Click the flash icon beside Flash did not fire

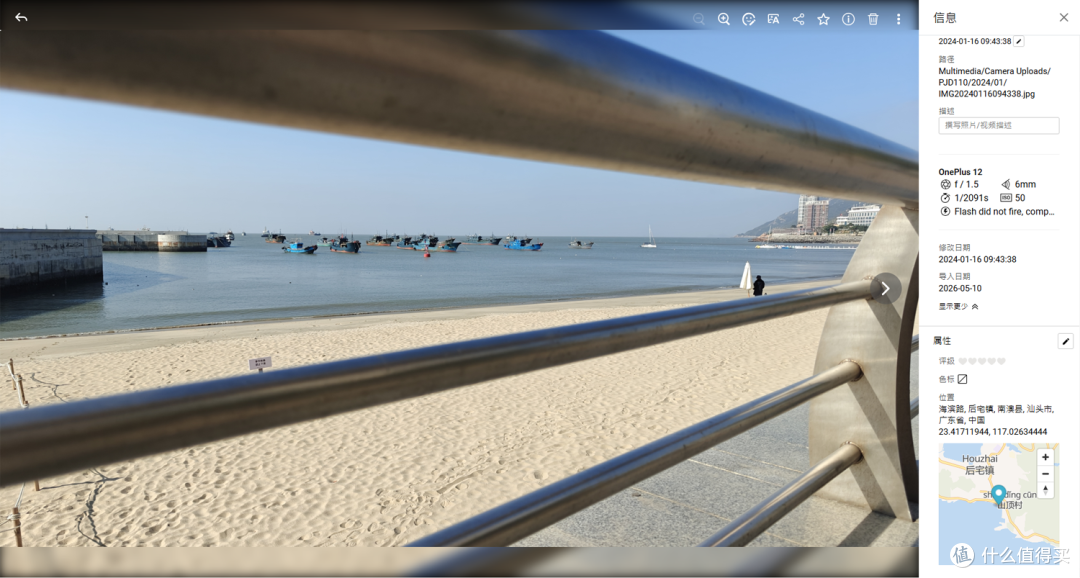(945, 211)
